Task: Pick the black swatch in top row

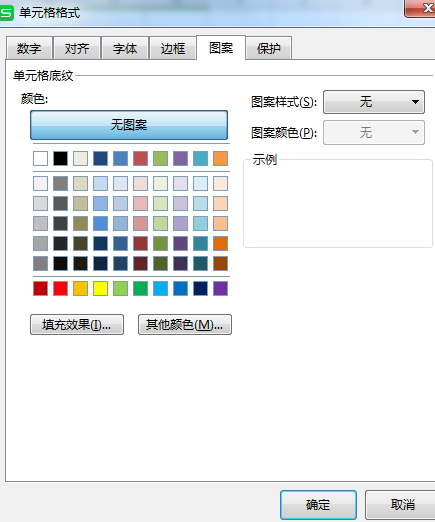Action: click(60, 158)
